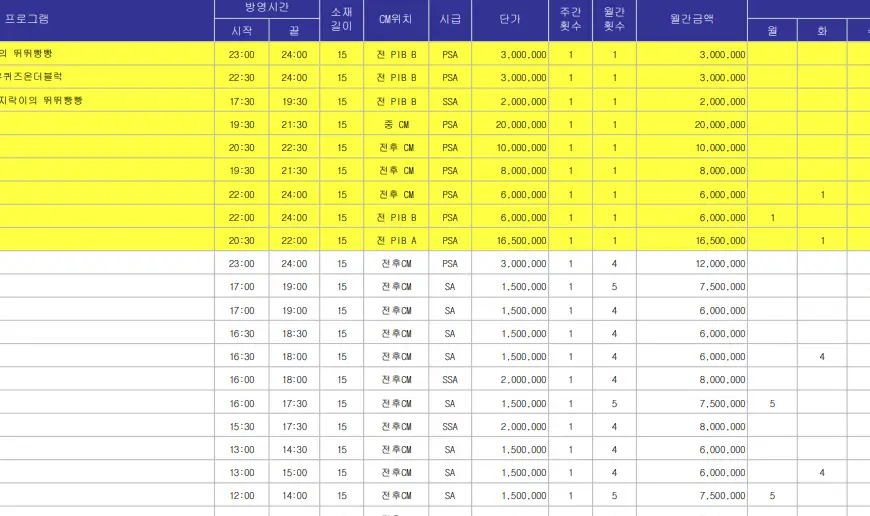Select the 중 CM position cell
870x516 pixels.
396,125
